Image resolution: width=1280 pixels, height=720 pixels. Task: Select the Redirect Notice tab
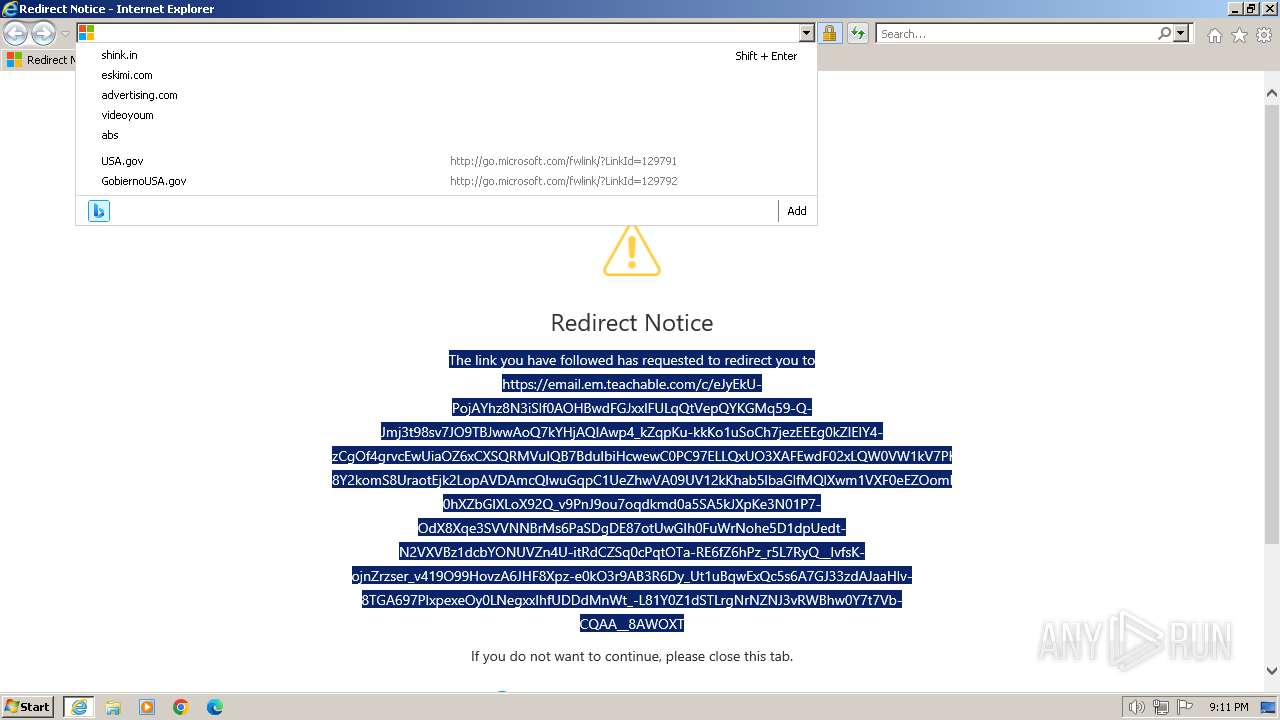(x=40, y=60)
